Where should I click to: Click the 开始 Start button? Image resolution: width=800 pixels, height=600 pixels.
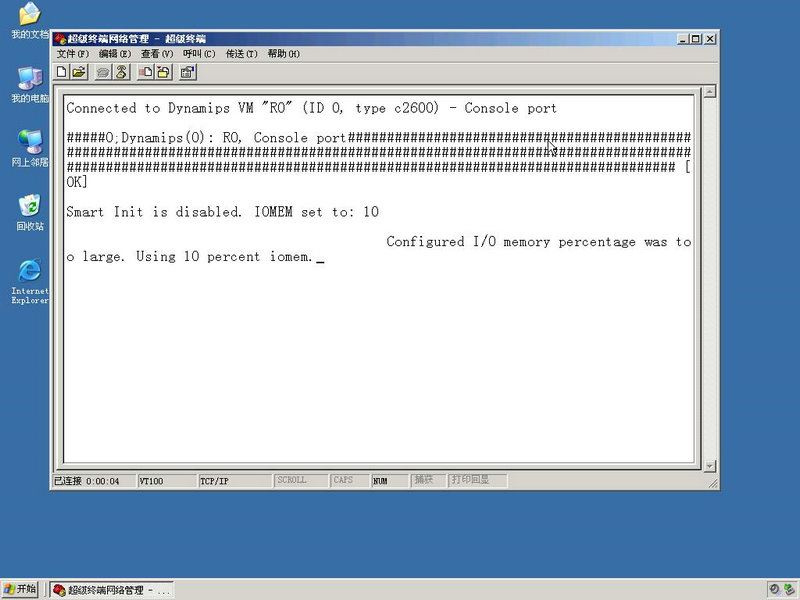(20, 589)
